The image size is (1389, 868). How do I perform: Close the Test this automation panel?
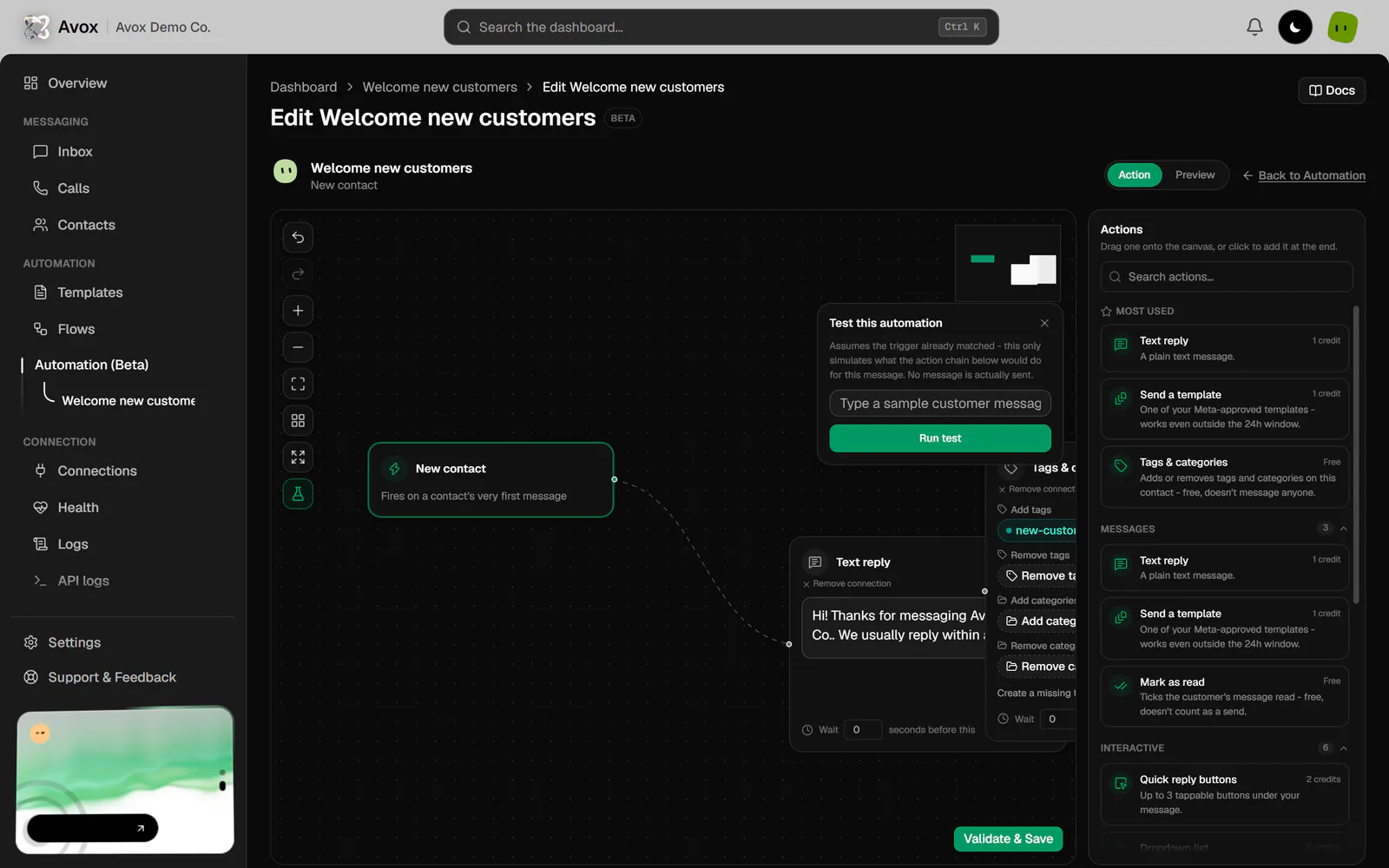coord(1044,323)
